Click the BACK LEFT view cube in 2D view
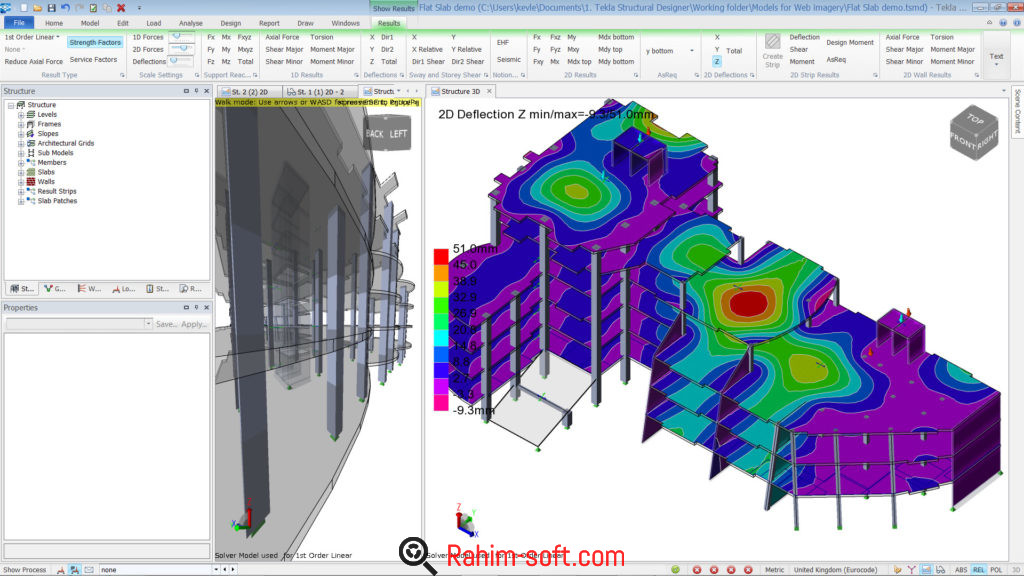 (x=387, y=133)
